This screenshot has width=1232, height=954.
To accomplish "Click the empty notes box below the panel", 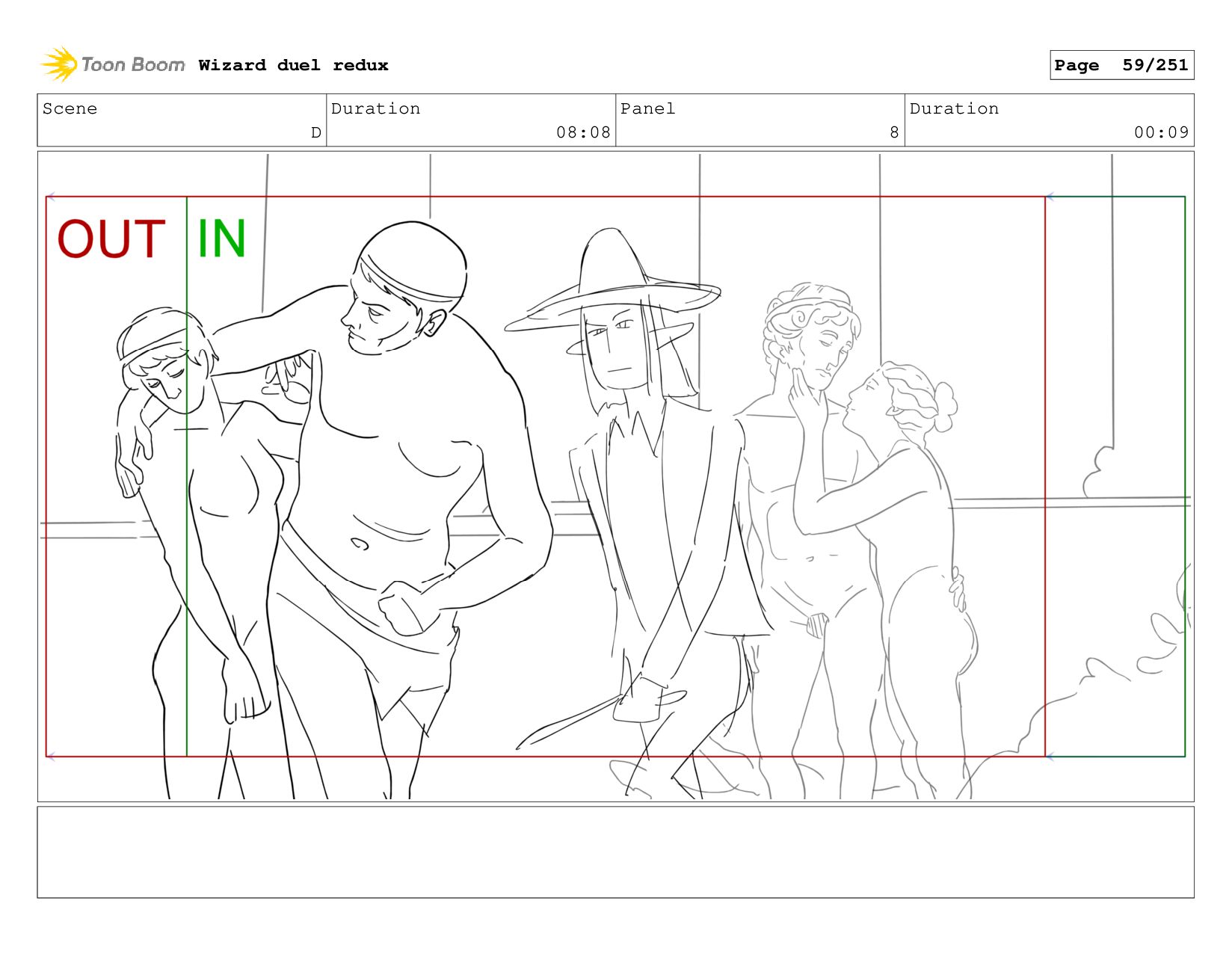I will 615,852.
